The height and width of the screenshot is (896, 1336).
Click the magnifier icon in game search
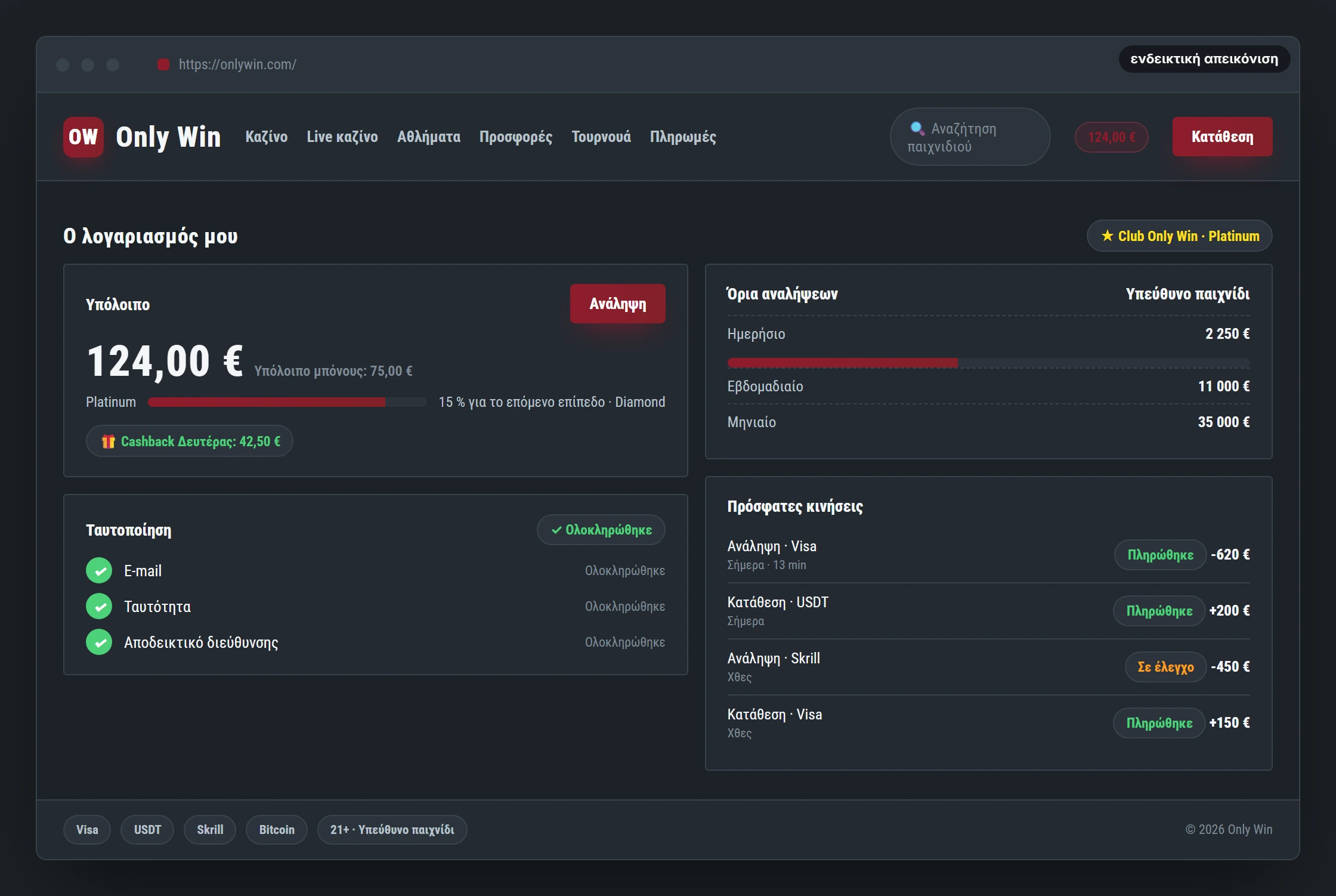pyautogui.click(x=917, y=128)
